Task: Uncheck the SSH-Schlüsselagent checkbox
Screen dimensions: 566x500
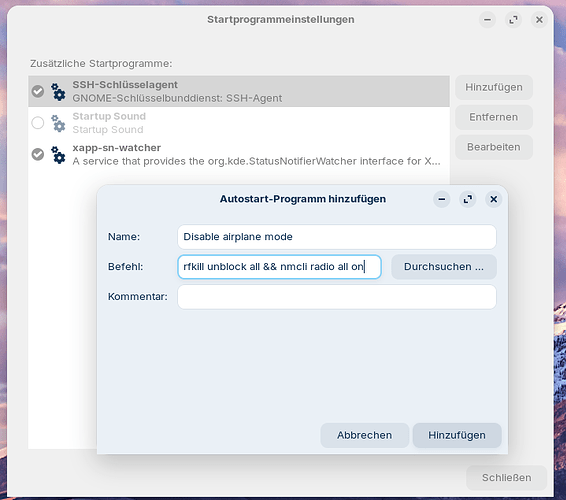Action: [38, 91]
